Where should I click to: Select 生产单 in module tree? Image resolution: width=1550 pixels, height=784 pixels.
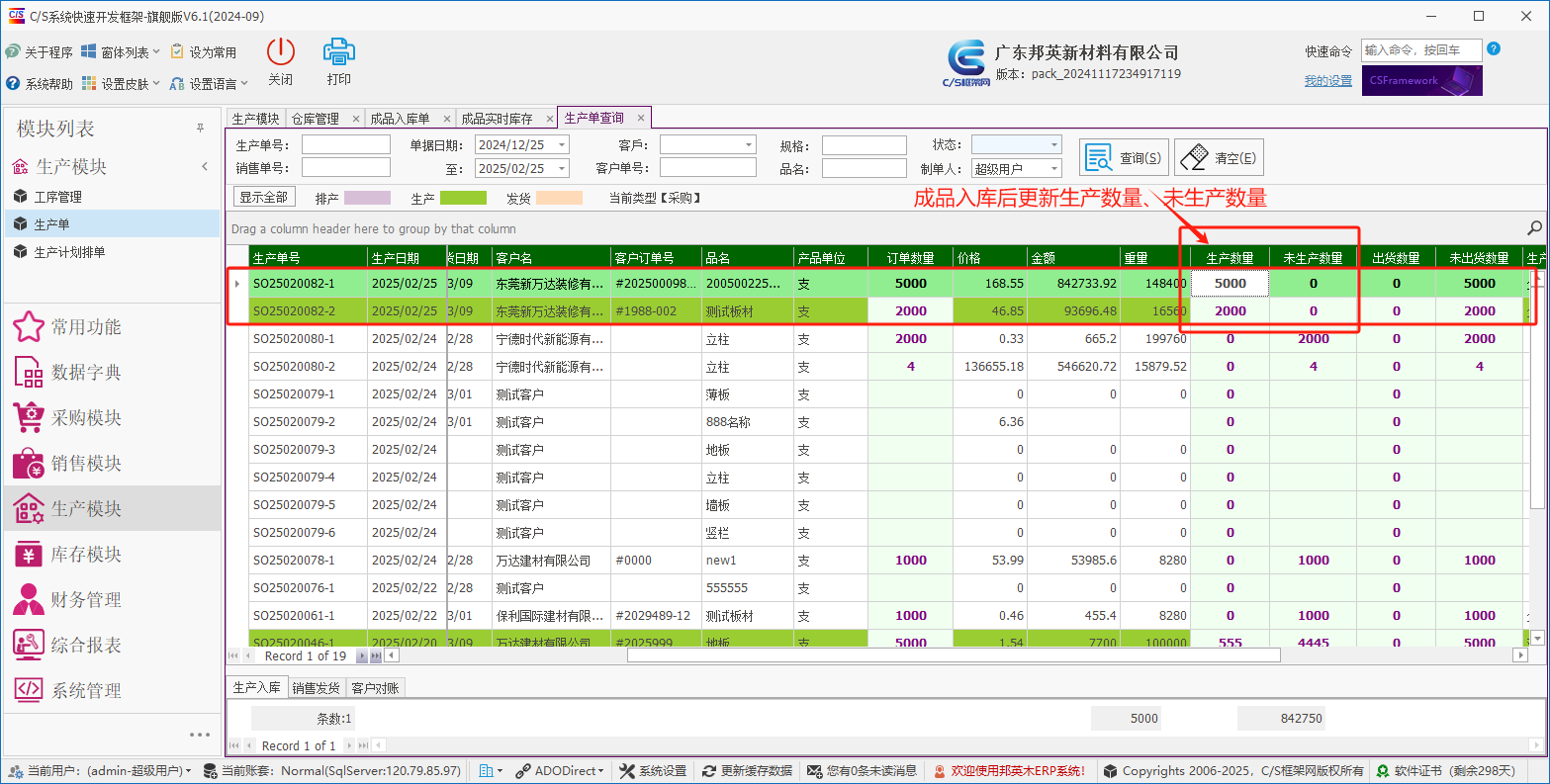(112, 224)
